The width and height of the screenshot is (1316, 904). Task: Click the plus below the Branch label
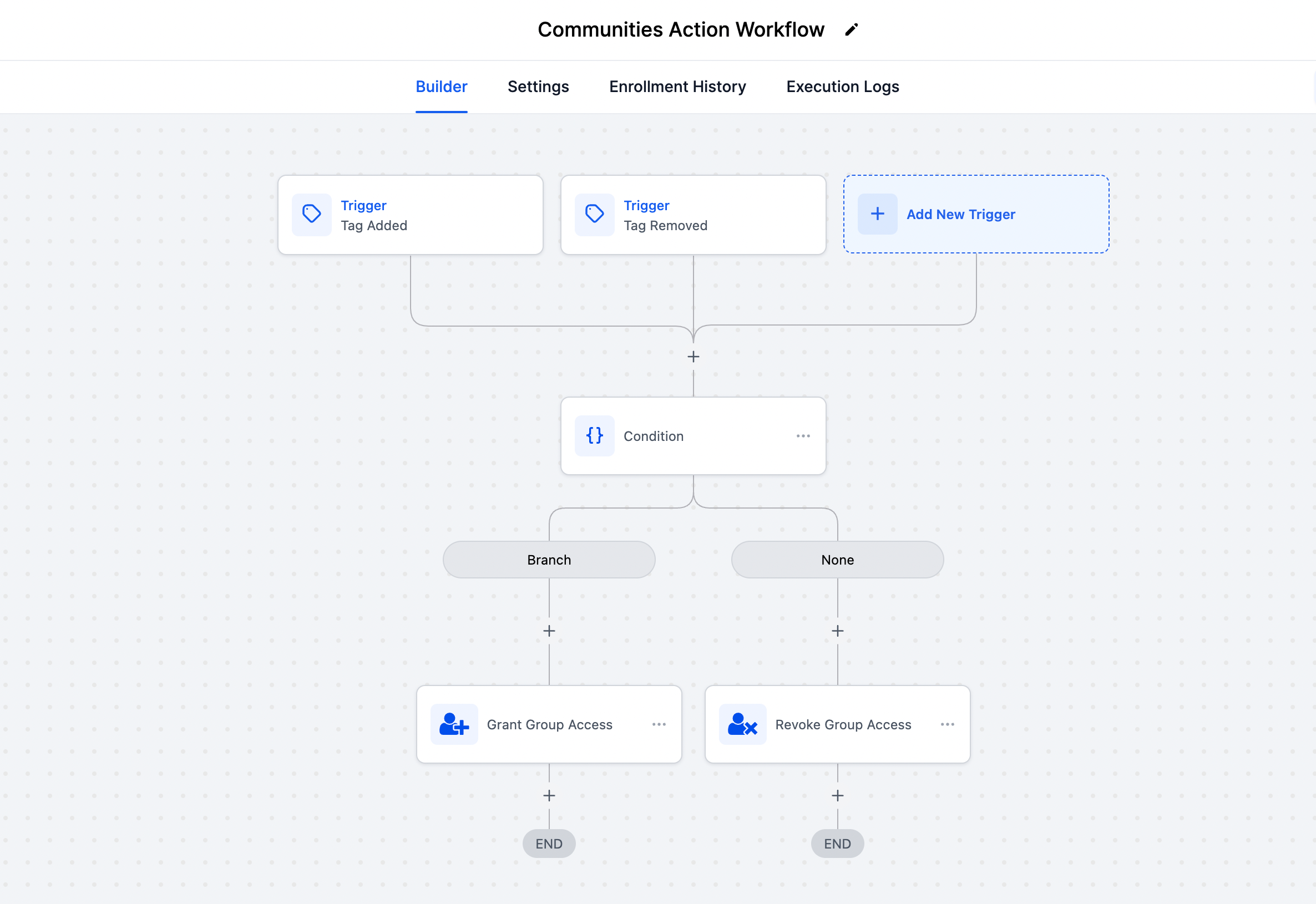(548, 631)
